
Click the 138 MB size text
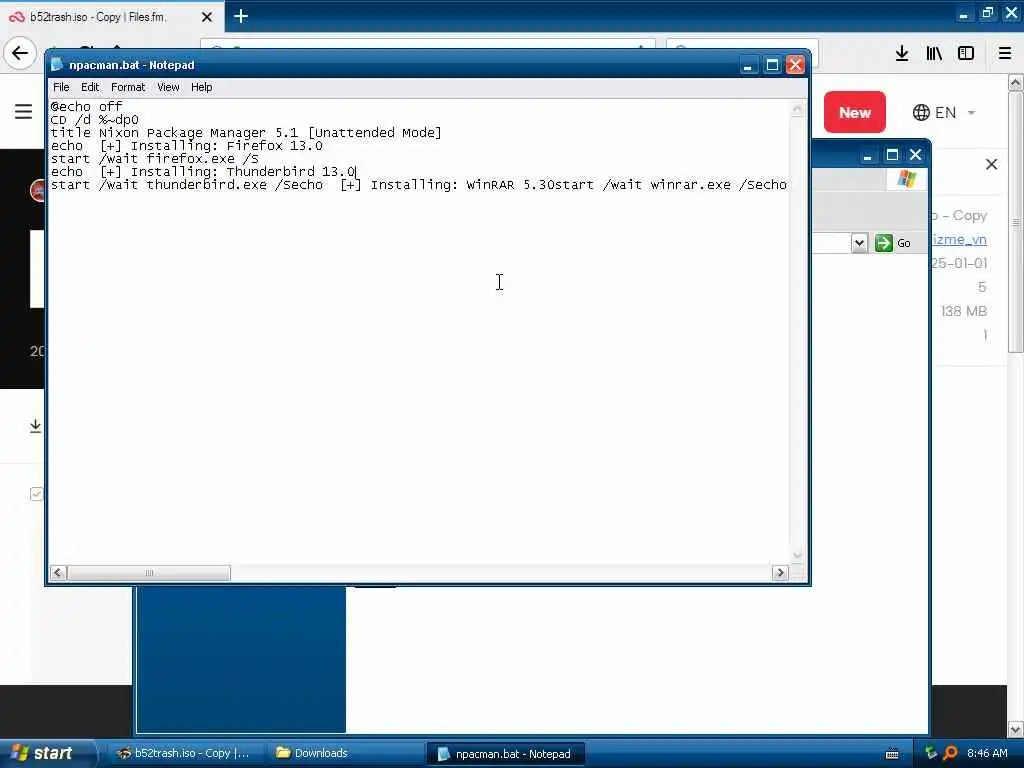pyautogui.click(x=963, y=312)
